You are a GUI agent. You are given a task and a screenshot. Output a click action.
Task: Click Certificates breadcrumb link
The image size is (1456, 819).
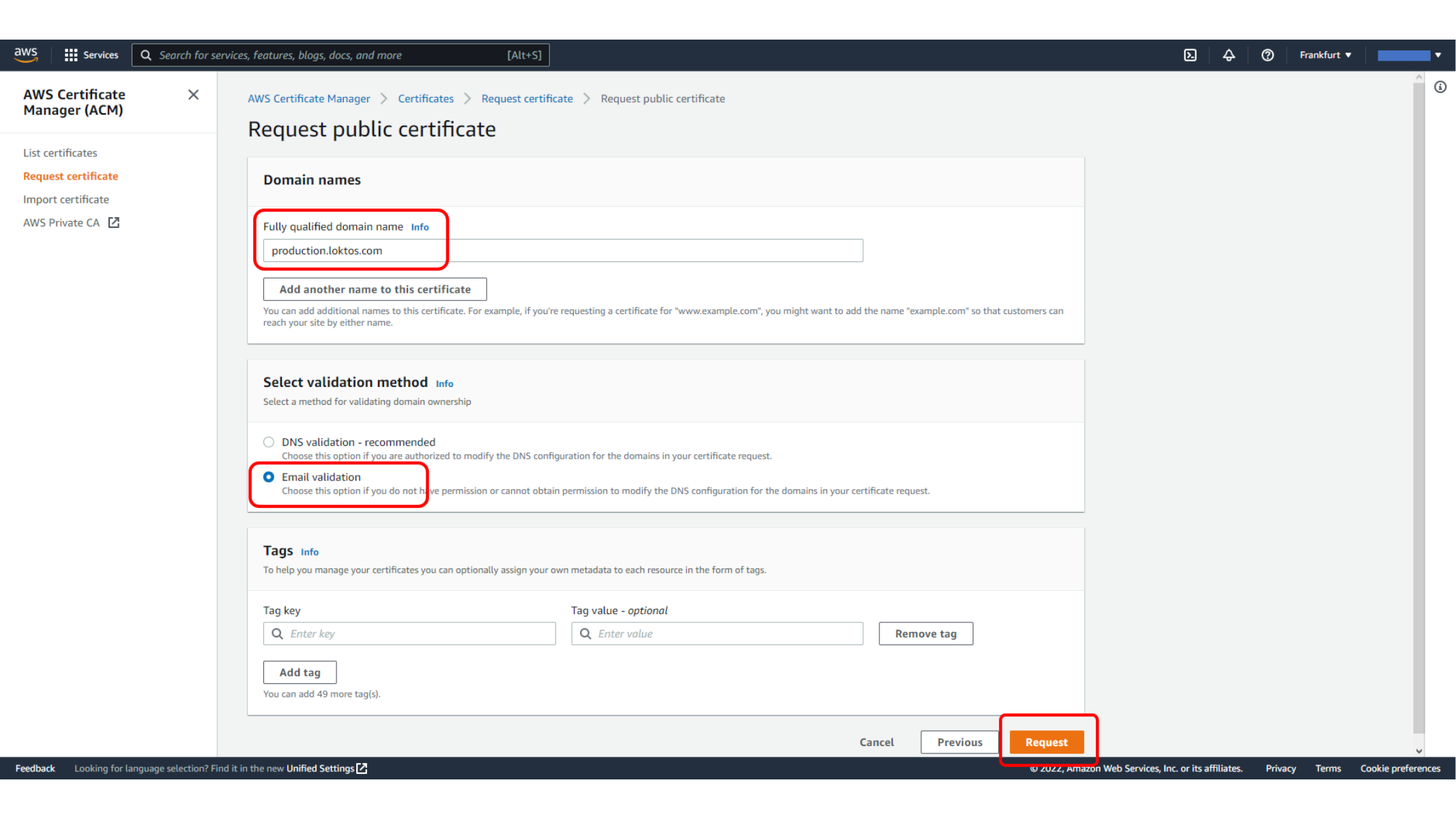426,99
